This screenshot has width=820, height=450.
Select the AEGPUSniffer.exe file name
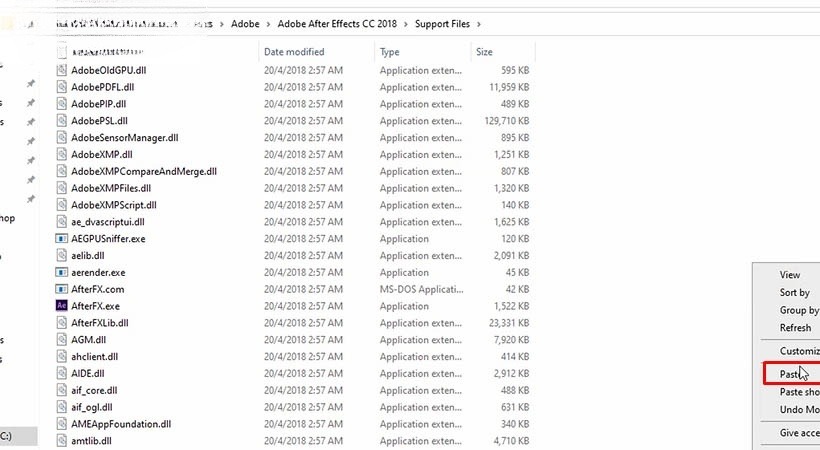point(108,239)
